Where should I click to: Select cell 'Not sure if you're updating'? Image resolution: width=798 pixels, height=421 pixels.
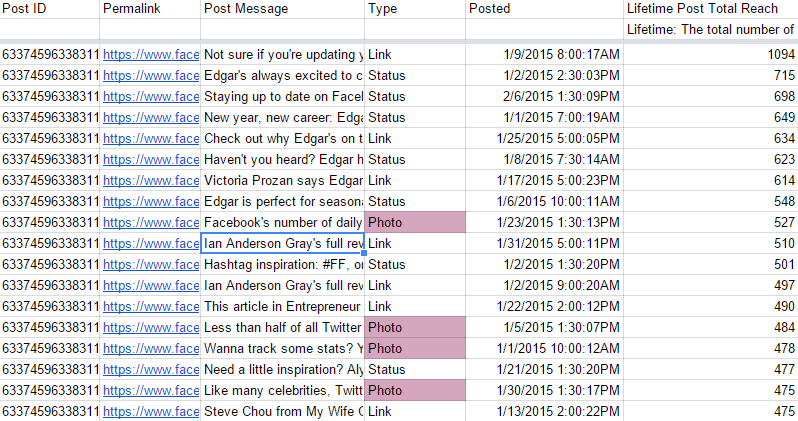[282, 54]
